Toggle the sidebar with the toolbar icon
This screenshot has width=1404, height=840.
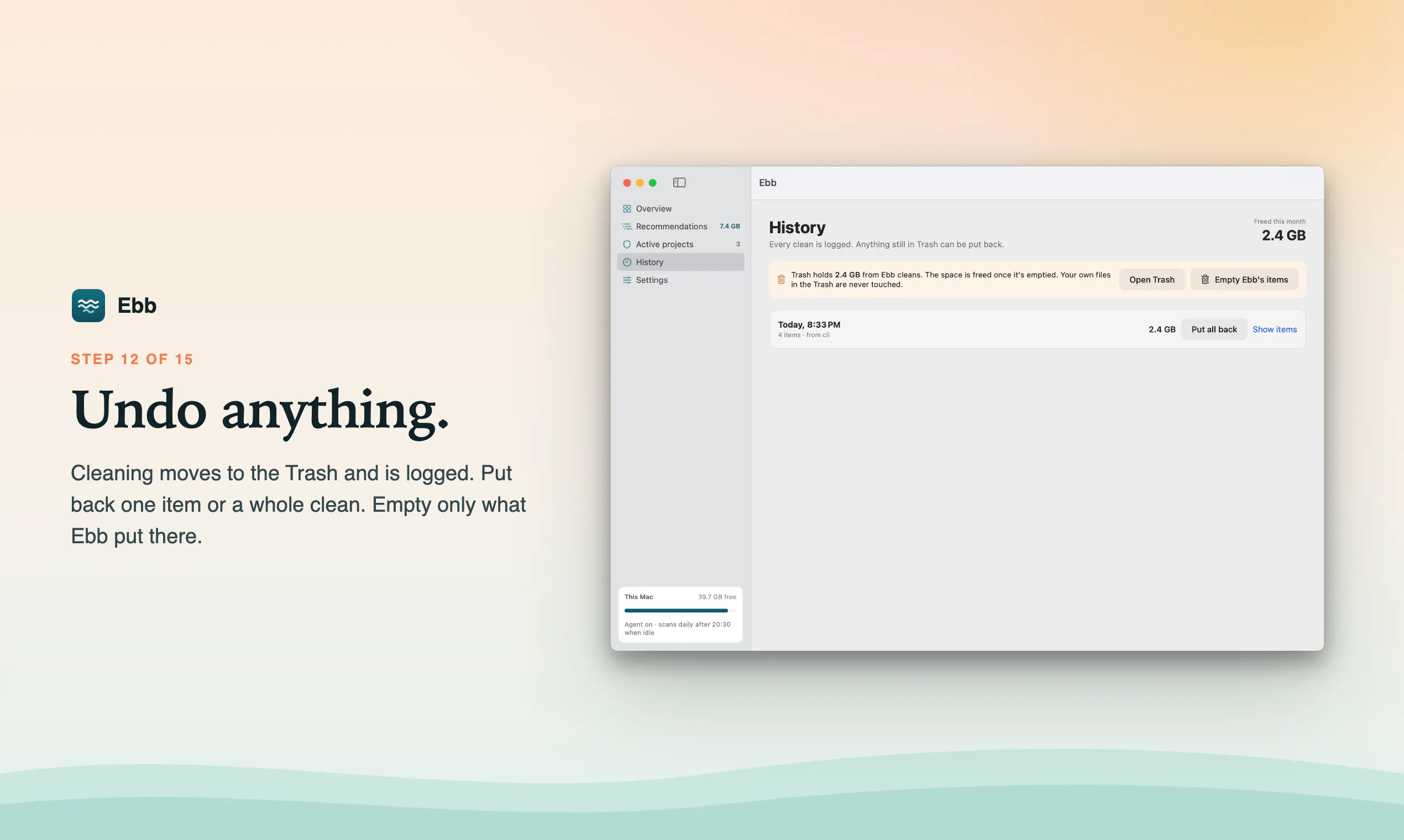679,182
